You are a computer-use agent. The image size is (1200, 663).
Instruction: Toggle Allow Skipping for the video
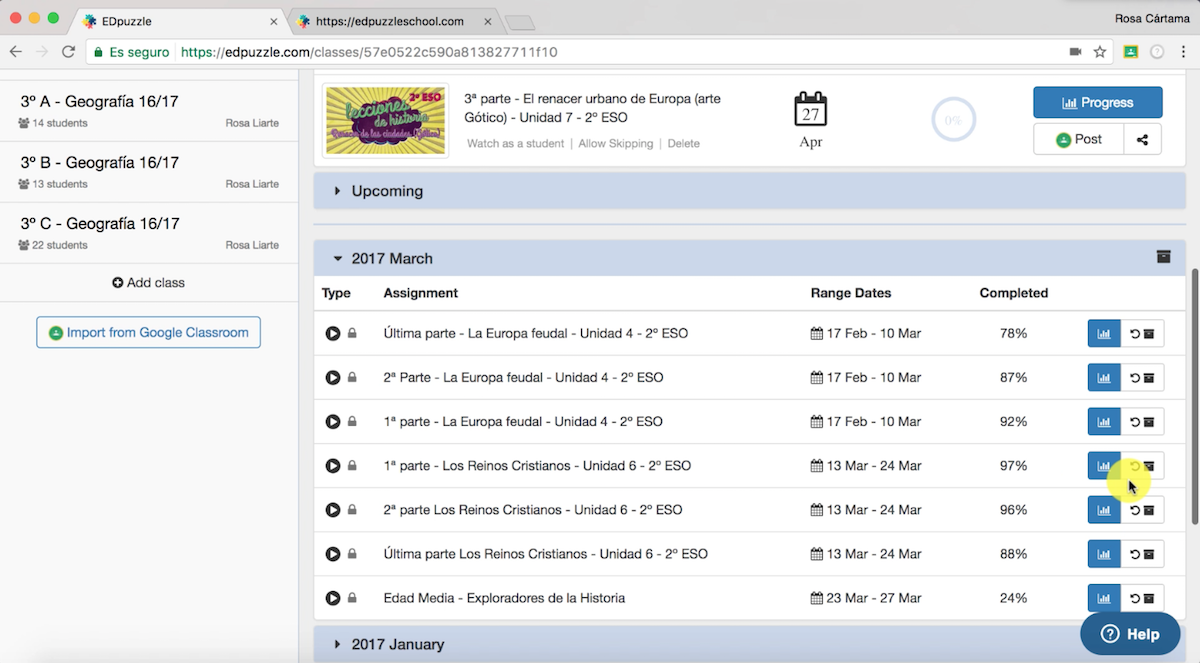click(x=615, y=144)
